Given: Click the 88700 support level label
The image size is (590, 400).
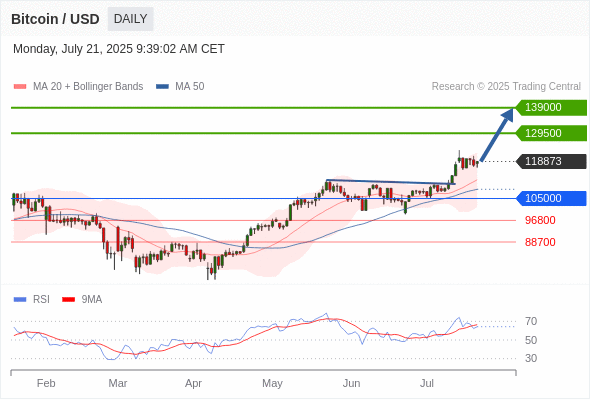Looking at the screenshot, I should pos(540,242).
